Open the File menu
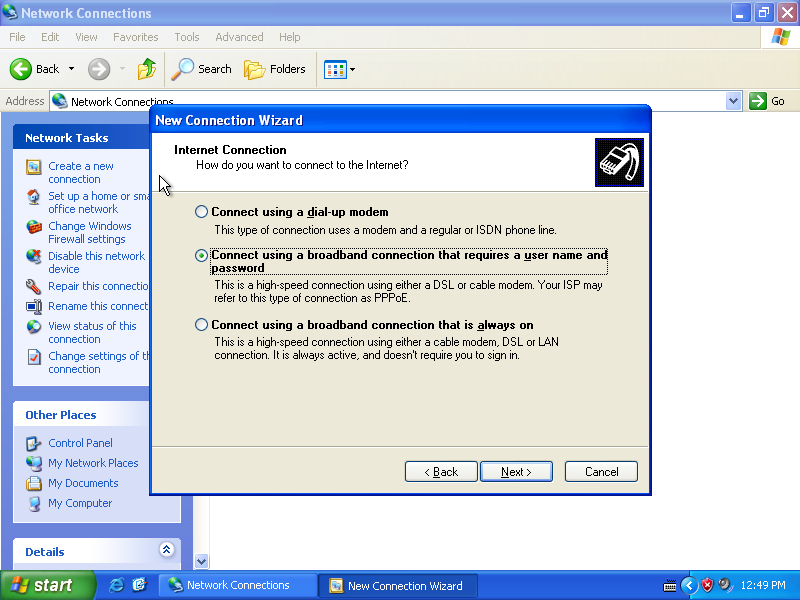The width and height of the screenshot is (800, 600). pos(17,37)
